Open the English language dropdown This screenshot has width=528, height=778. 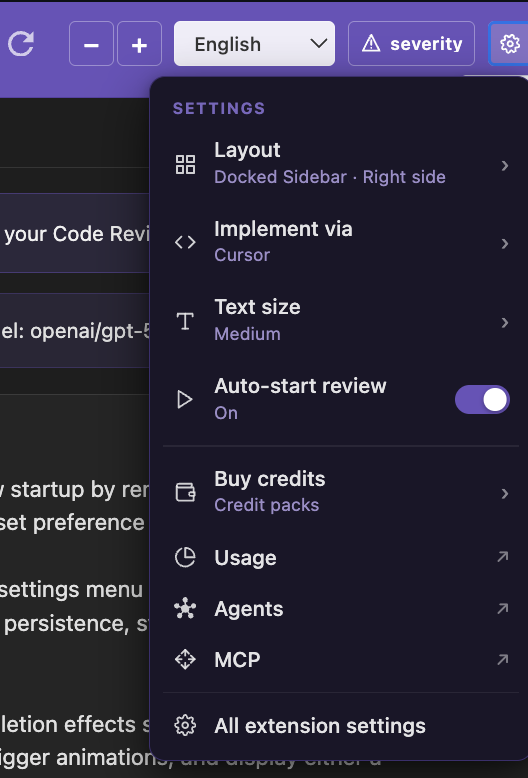click(x=254, y=44)
